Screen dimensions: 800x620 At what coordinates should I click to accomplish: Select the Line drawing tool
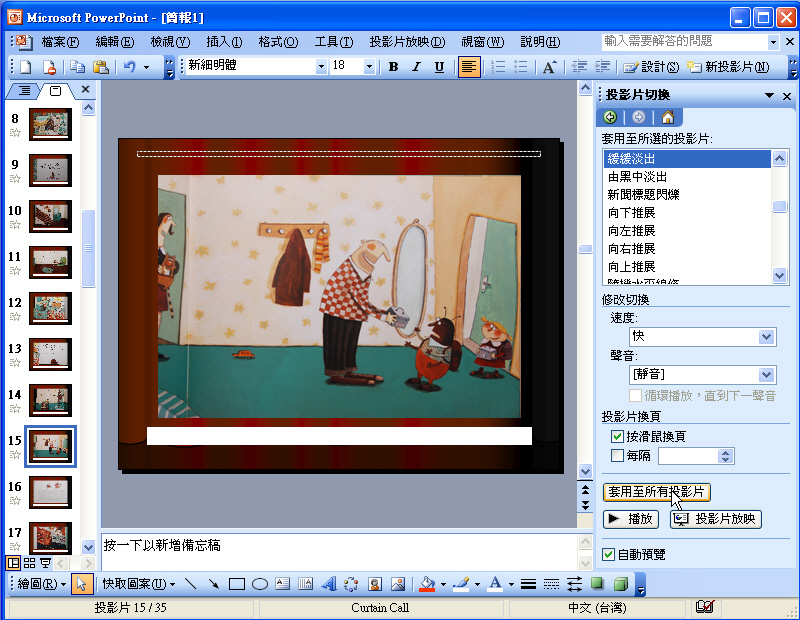point(190,584)
